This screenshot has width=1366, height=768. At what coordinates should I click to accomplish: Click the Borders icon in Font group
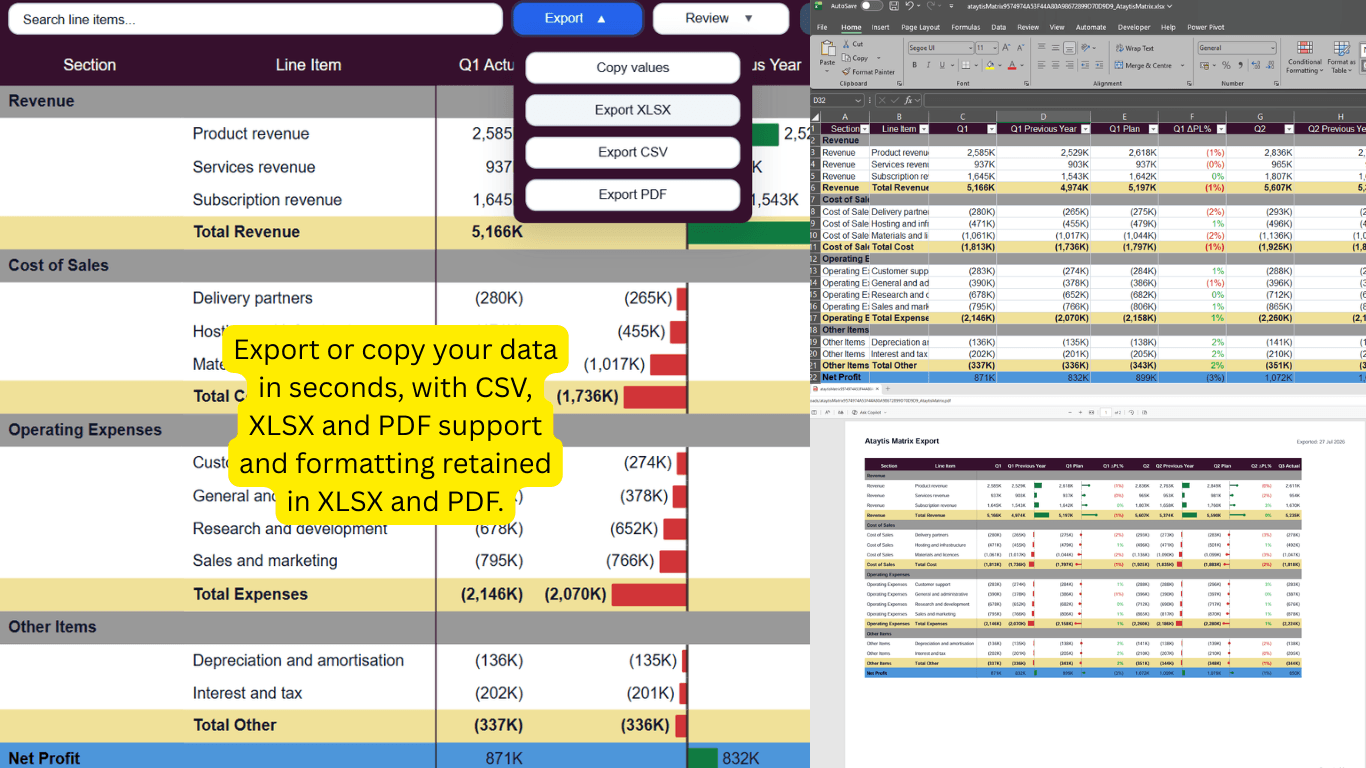tap(965, 65)
